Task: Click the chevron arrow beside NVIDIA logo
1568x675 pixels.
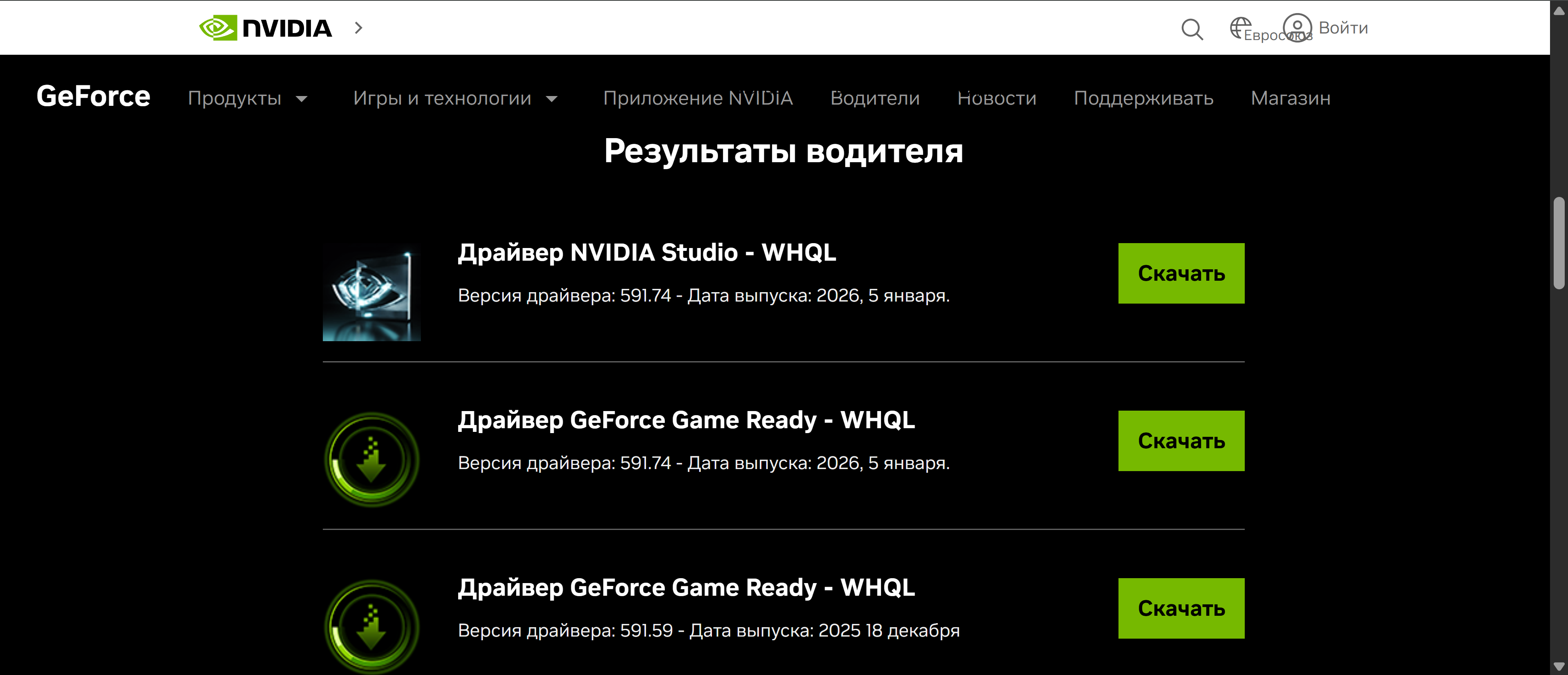Action: tap(358, 28)
